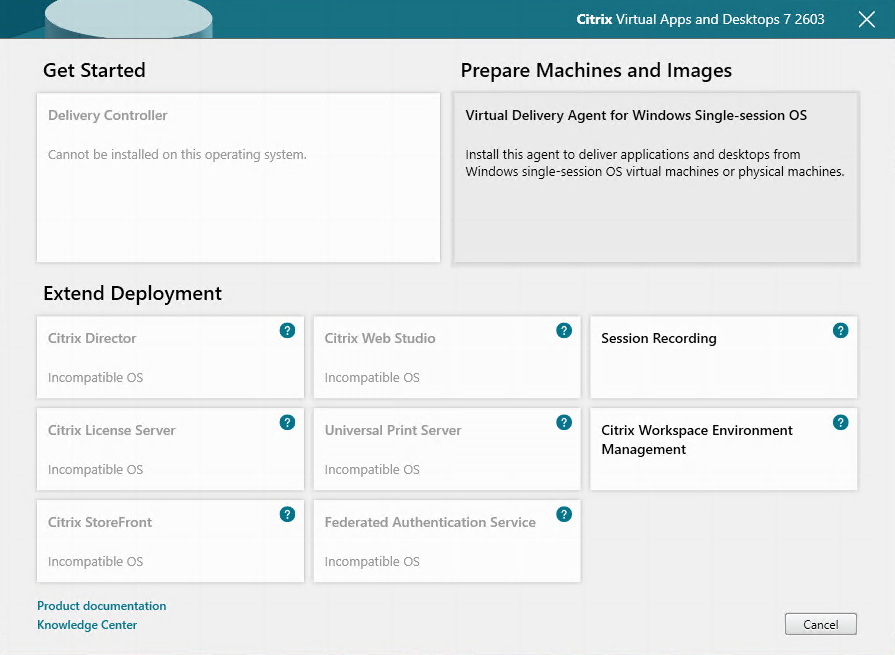This screenshot has height=655, width=895.
Task: Click the Citrix StoreFront tile
Action: pos(170,541)
